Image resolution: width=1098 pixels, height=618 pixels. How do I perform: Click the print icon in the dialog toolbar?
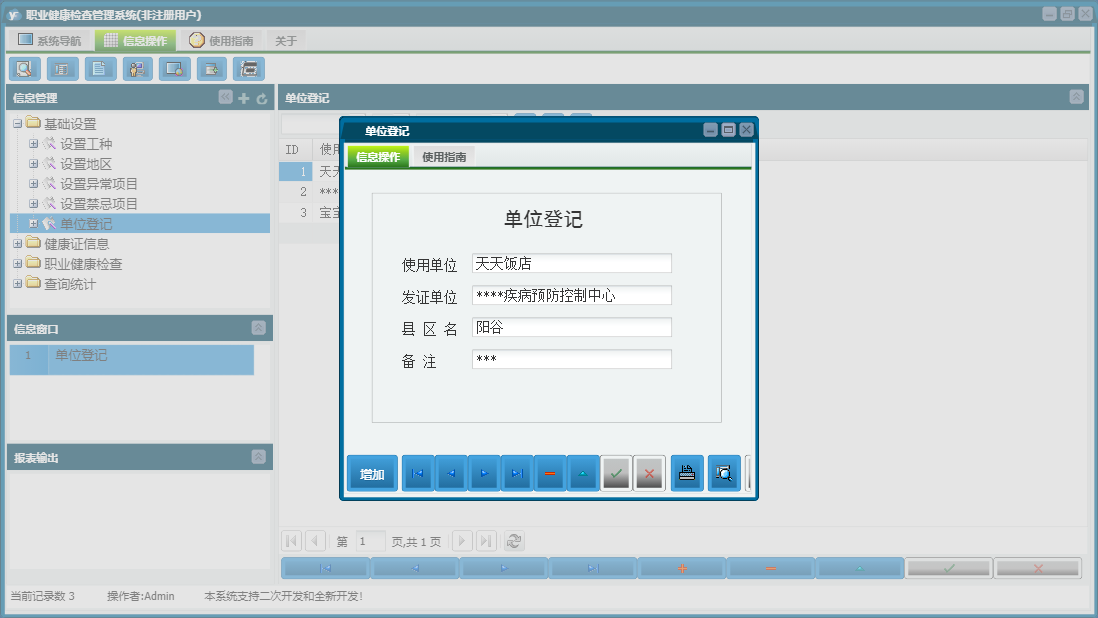(687, 473)
